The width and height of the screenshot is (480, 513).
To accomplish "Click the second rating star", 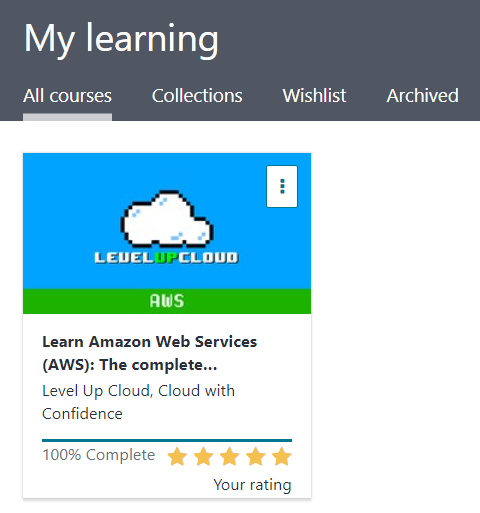I will tap(203, 456).
